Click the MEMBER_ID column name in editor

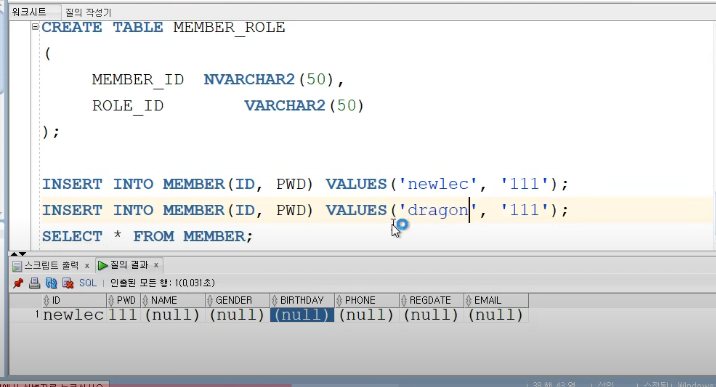pos(138,80)
